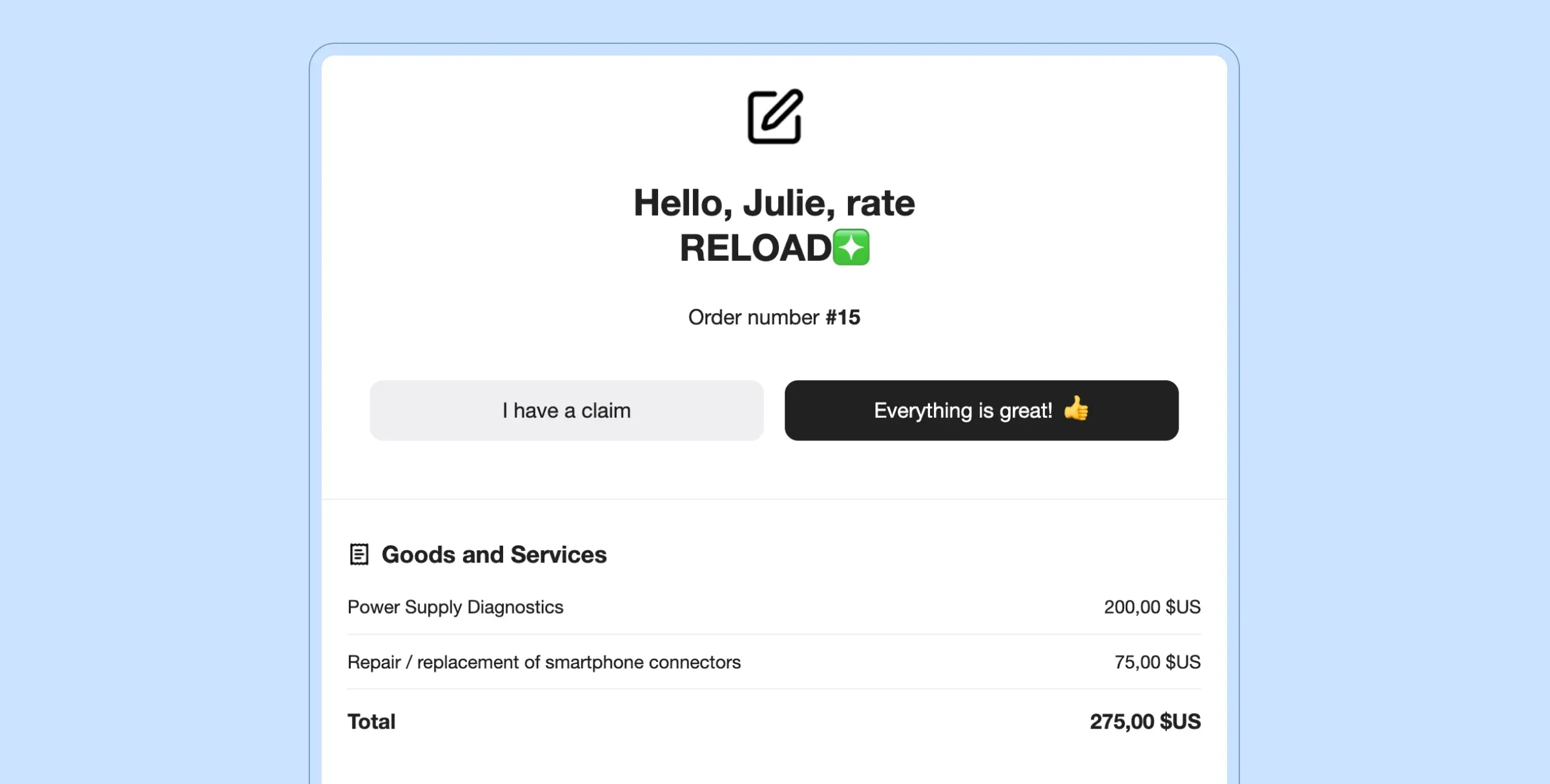Select the document lines icon near the section header

(x=360, y=554)
